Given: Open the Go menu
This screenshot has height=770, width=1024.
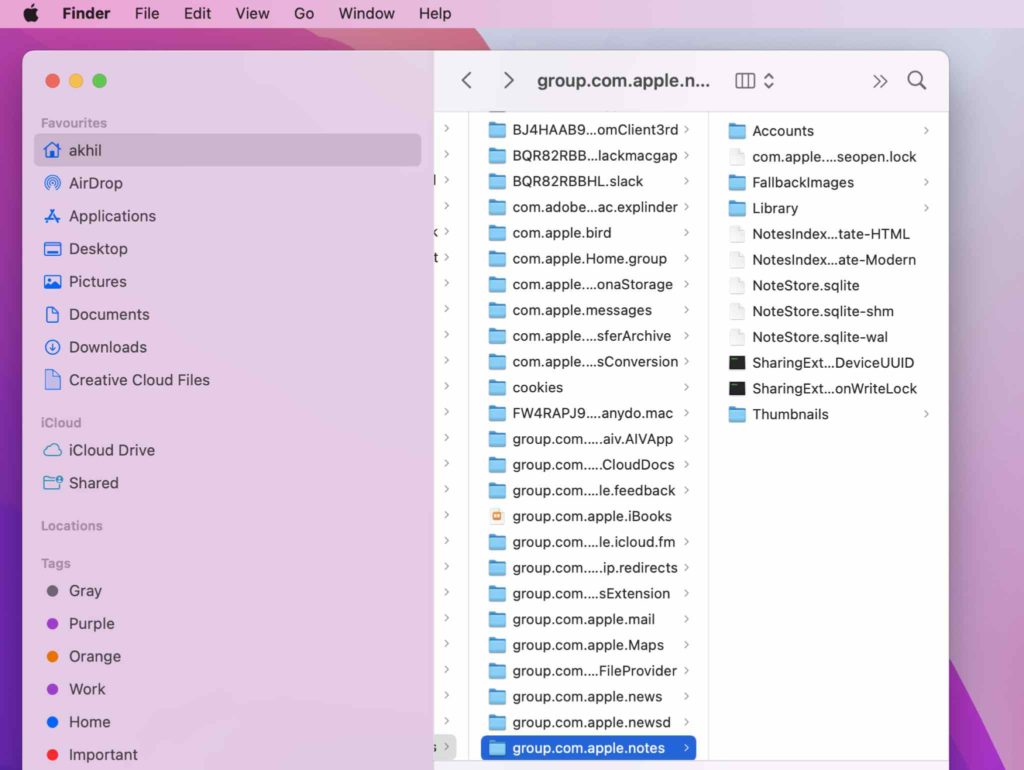Looking at the screenshot, I should (304, 13).
